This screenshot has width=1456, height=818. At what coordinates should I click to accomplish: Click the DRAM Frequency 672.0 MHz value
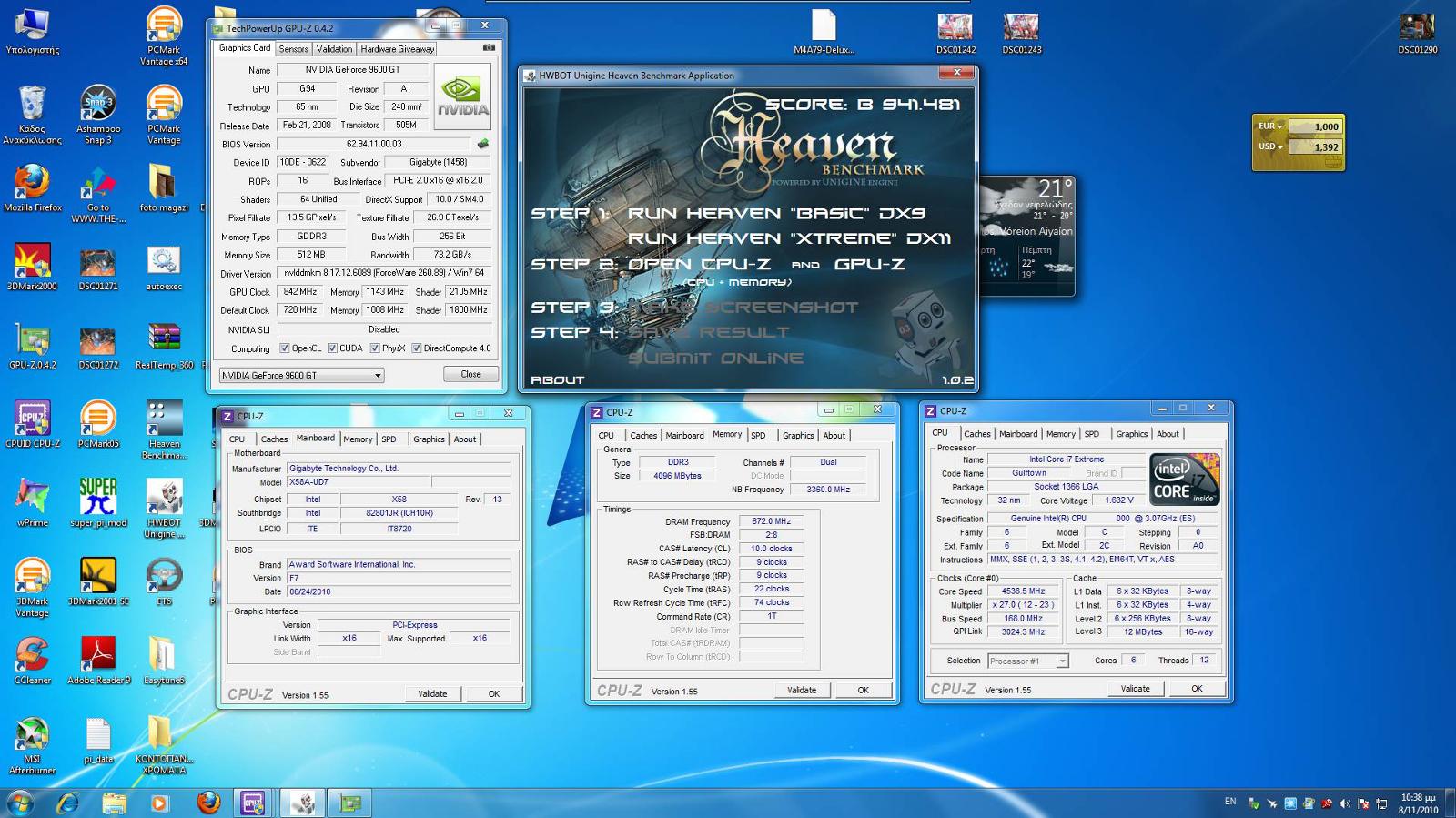(771, 521)
